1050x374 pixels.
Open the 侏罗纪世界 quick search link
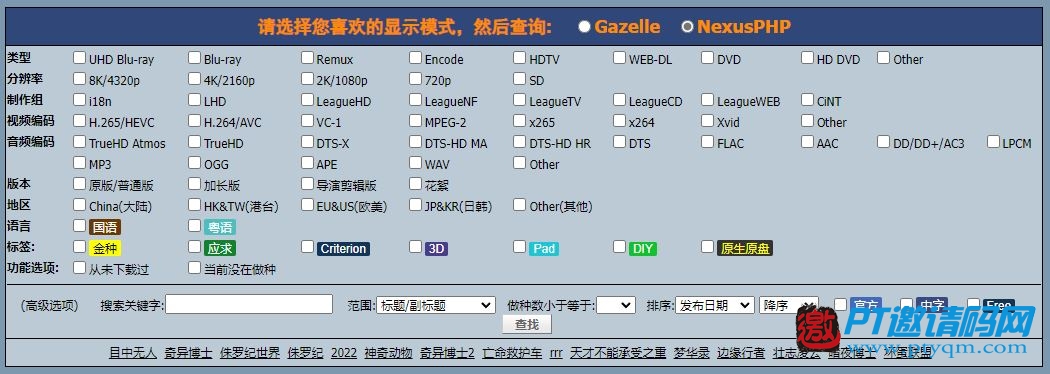pos(250,353)
